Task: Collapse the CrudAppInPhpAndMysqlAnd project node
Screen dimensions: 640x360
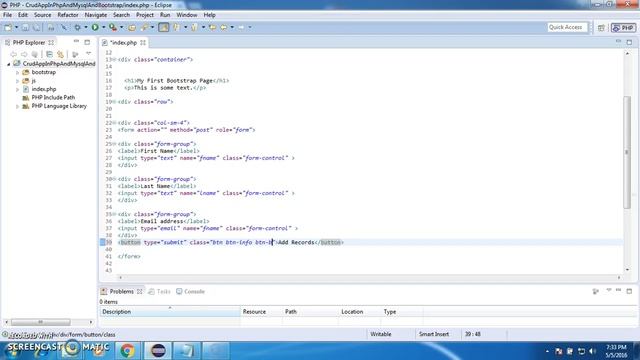Action: tap(9, 64)
